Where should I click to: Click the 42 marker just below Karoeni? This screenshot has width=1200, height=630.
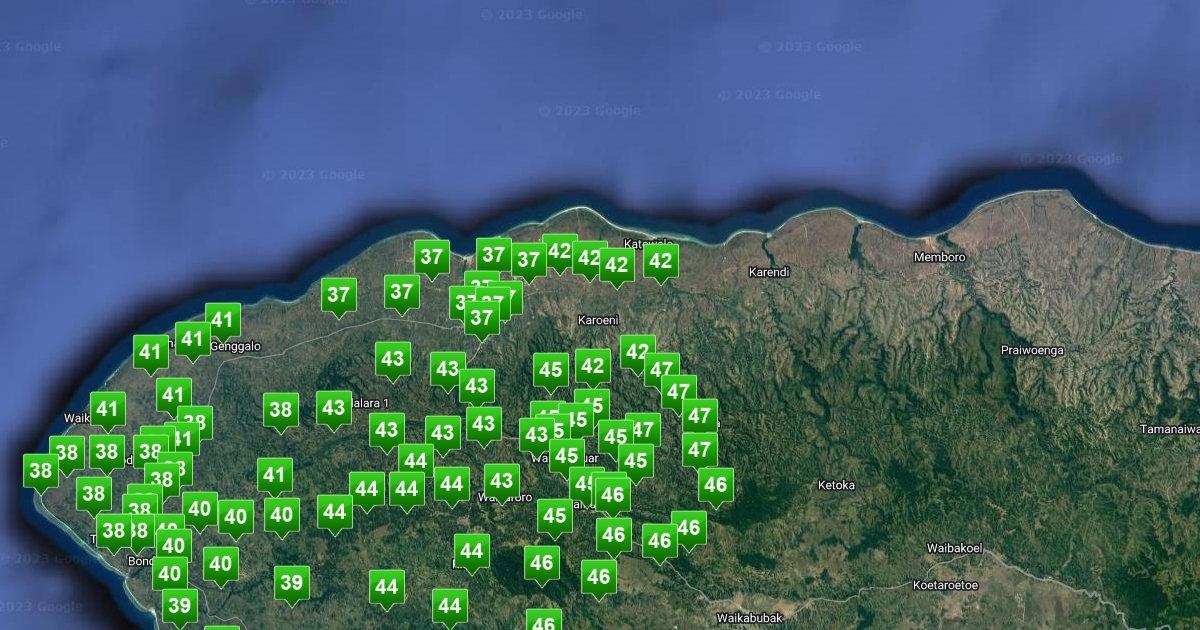pyautogui.click(x=593, y=366)
